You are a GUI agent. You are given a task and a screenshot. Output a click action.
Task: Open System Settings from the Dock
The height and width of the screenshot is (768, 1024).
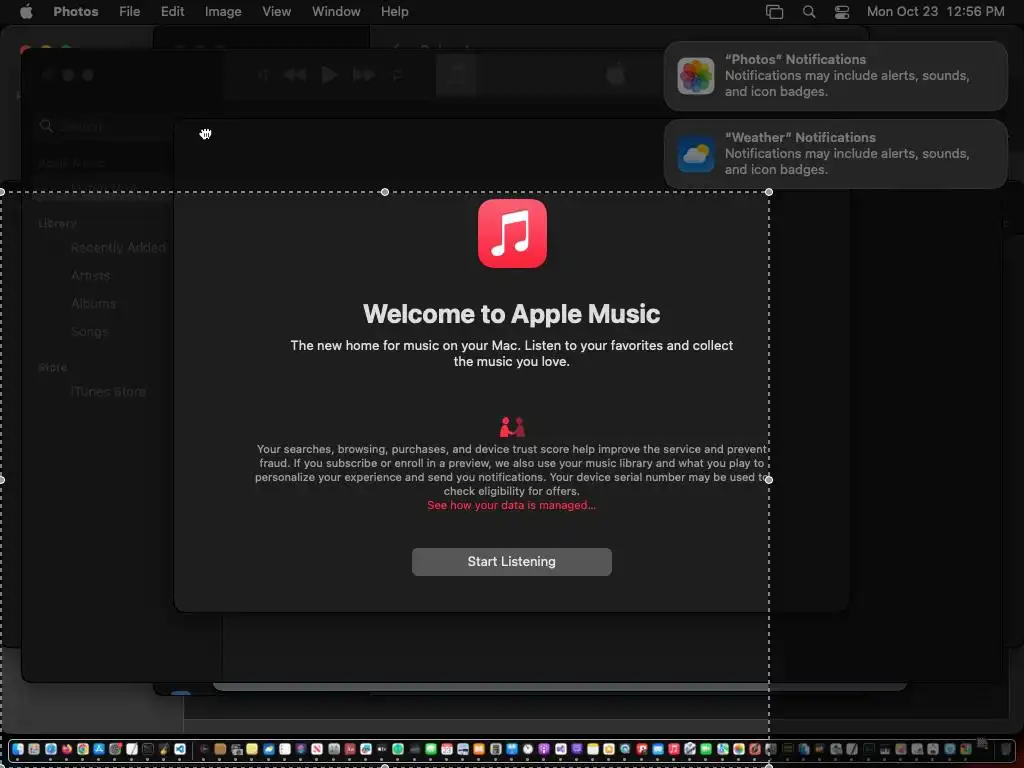pyautogui.click(x=115, y=749)
